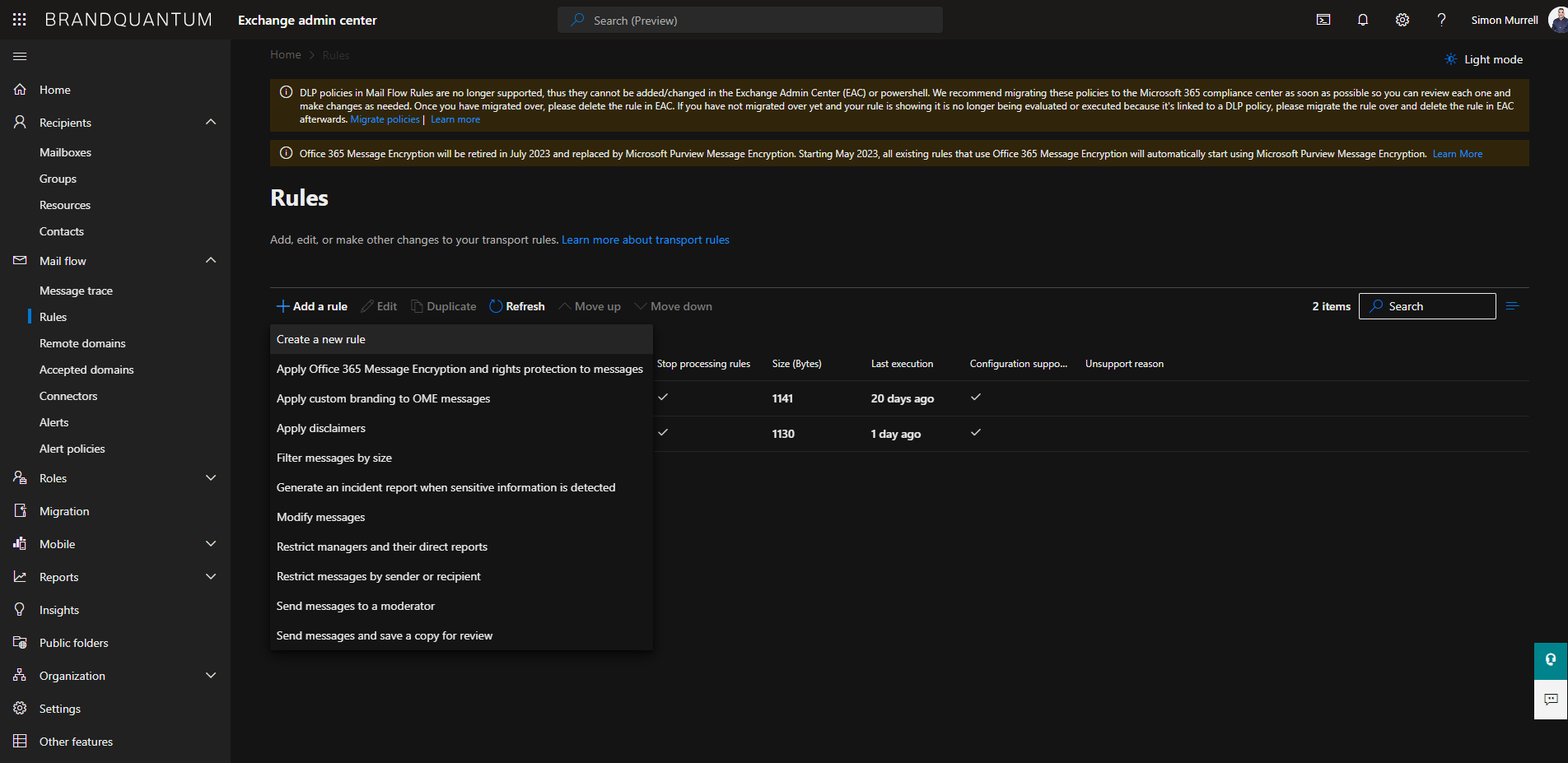
Task: Collapse the Mail flow section chevron
Action: point(211,260)
